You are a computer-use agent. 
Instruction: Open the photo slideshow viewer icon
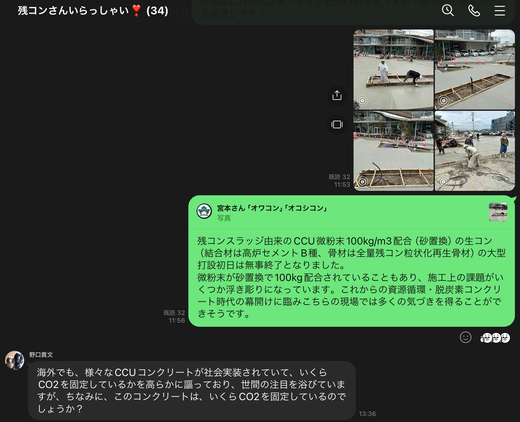click(x=337, y=124)
